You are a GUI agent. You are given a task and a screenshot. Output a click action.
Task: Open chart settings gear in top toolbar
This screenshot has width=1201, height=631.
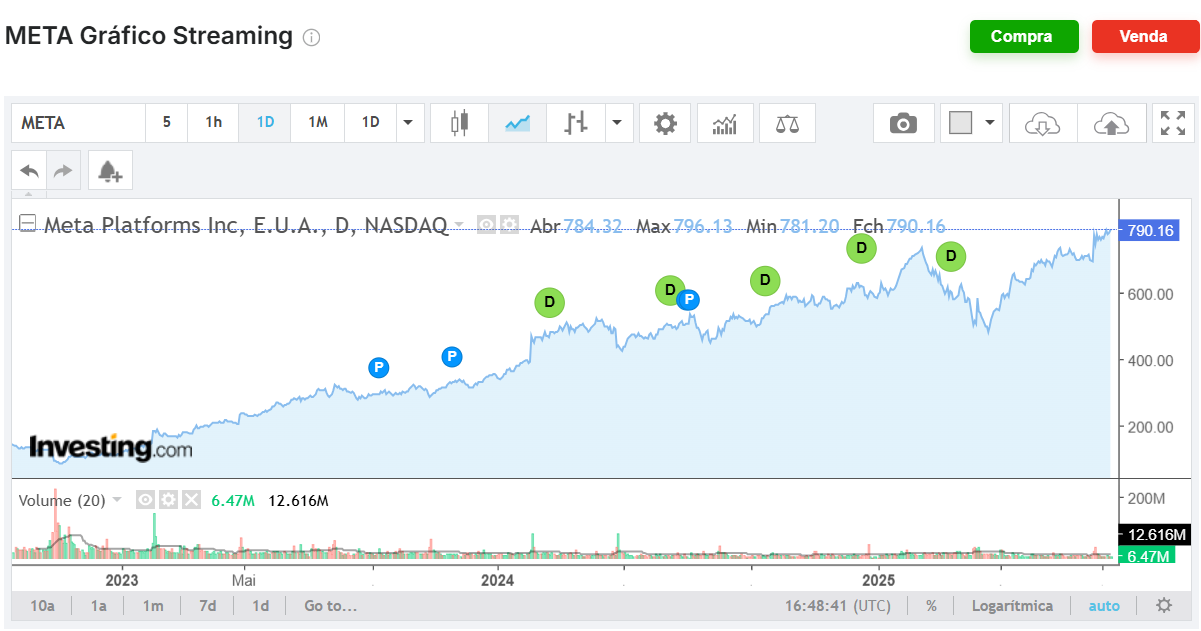[x=665, y=123]
